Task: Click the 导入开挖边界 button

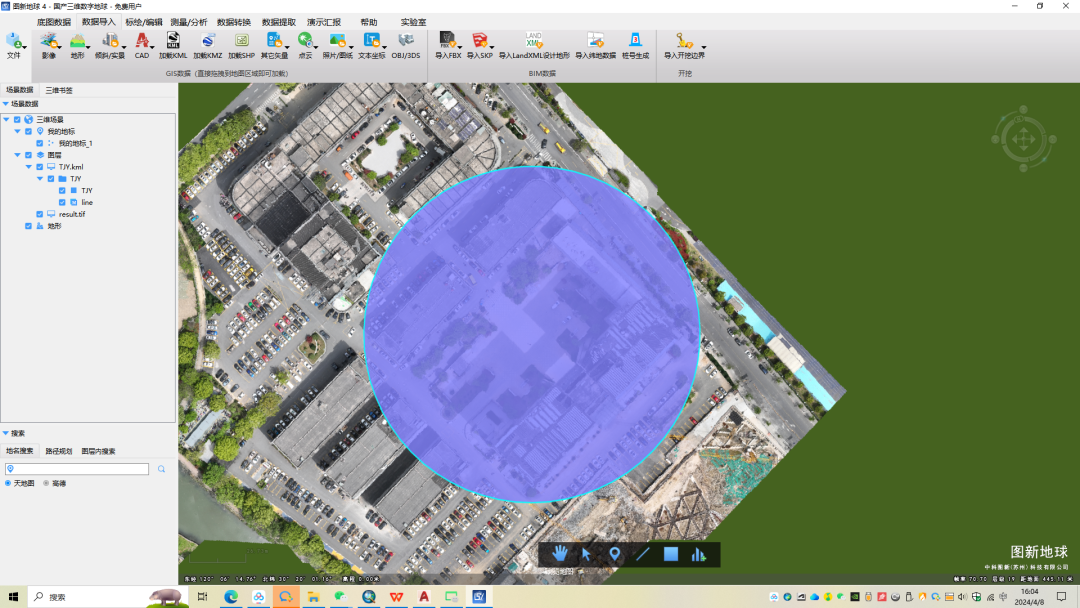Action: point(685,45)
